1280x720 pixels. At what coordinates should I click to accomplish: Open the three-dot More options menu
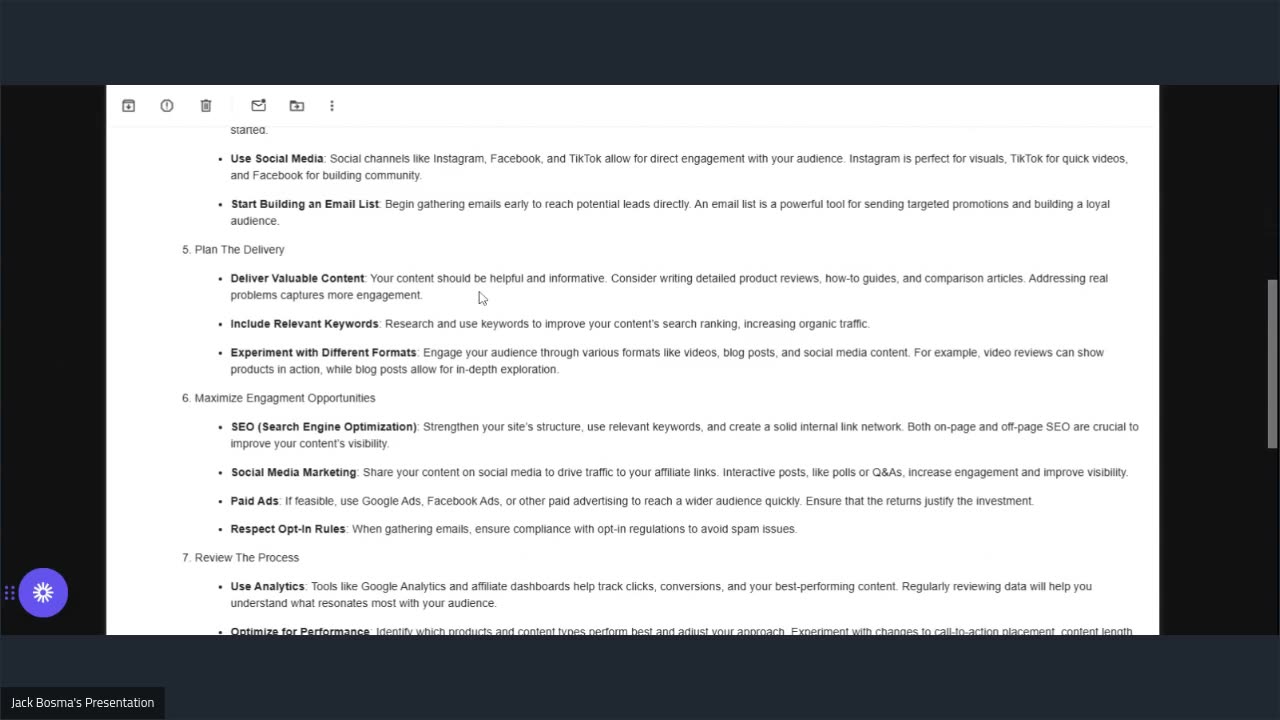pyautogui.click(x=332, y=106)
